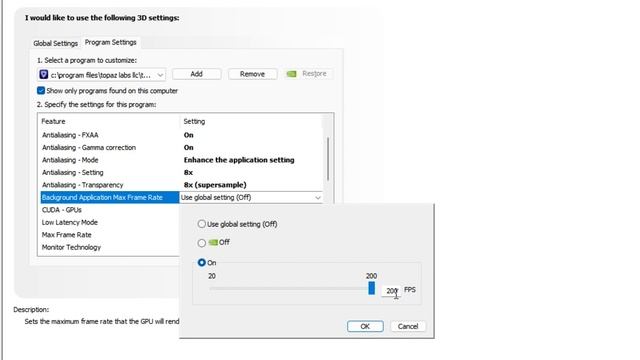Select the Max Frame Rate row
This screenshot has width=640, height=360.
click(x=109, y=235)
